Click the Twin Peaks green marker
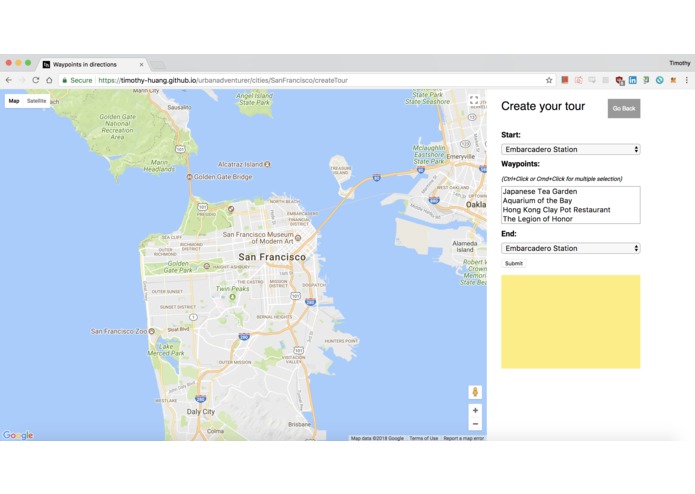 tap(233, 297)
